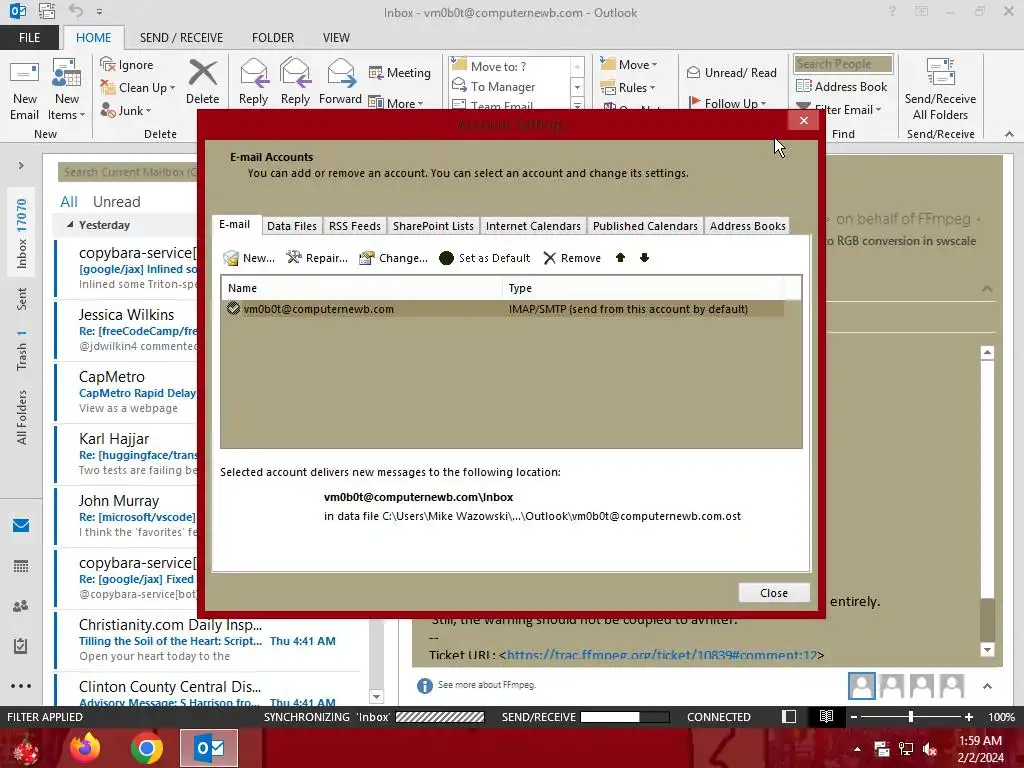The height and width of the screenshot is (768, 1024).
Task: Toggle the Normal view status bar button
Action: 789,716
